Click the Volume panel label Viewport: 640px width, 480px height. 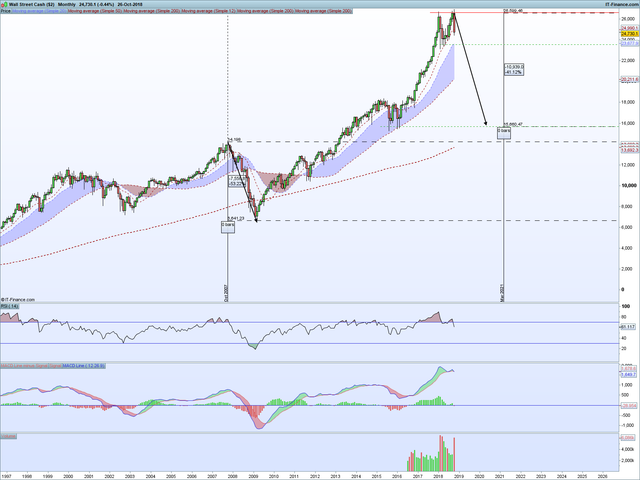coord(8,436)
